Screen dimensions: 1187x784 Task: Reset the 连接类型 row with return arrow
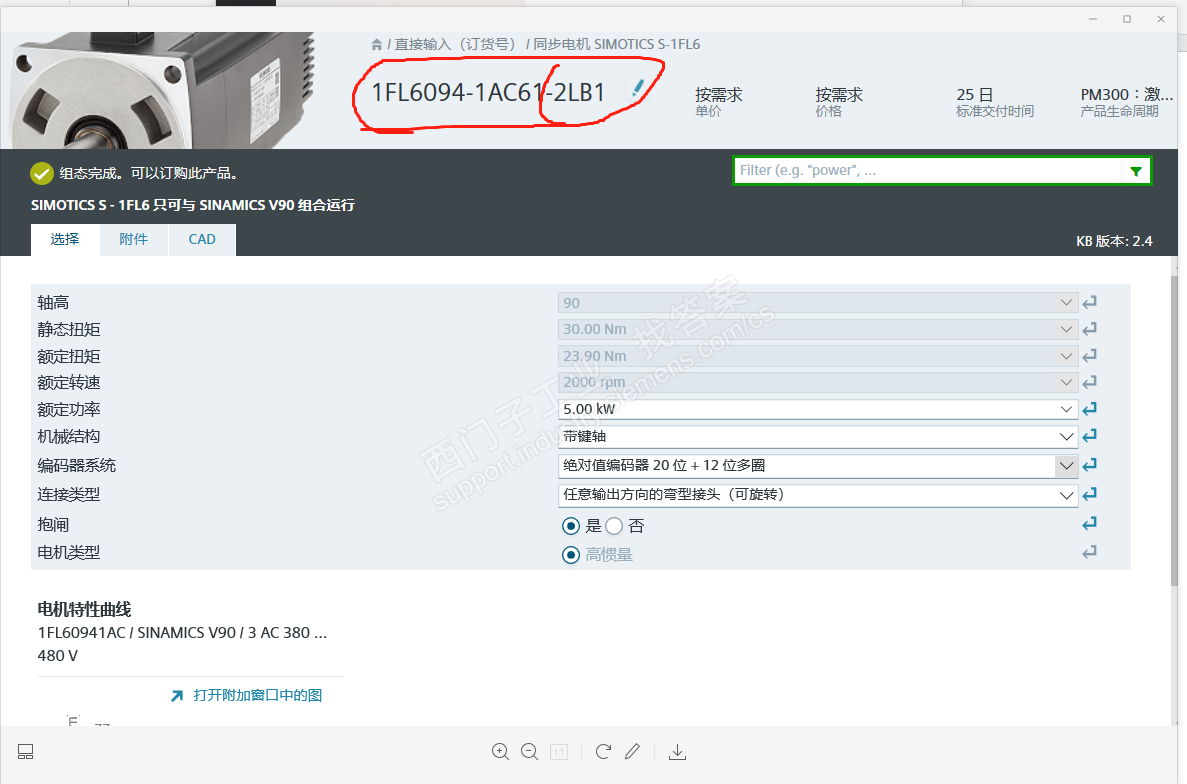click(x=1089, y=494)
